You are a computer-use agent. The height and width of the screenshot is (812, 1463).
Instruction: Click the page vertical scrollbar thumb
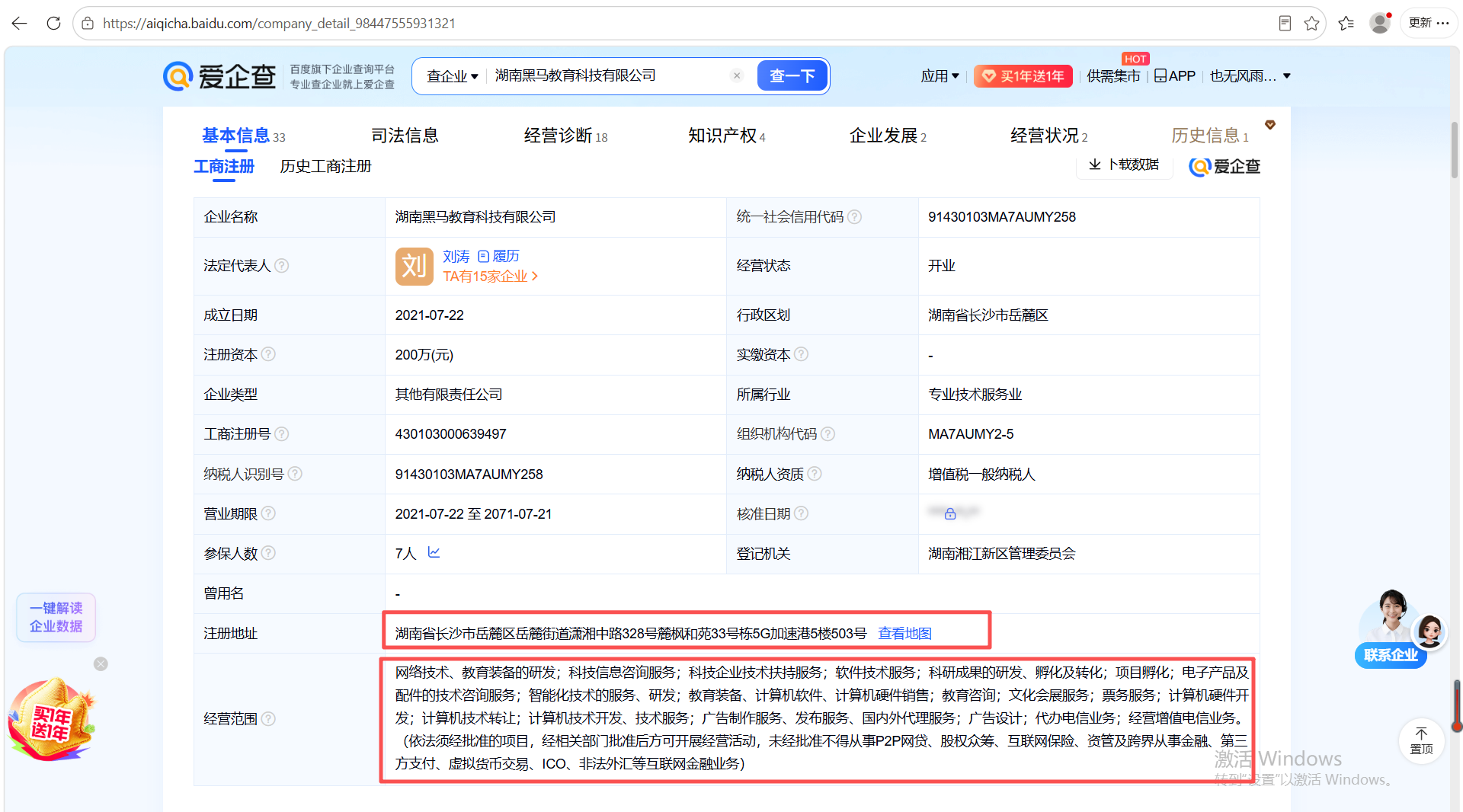pos(1454,149)
